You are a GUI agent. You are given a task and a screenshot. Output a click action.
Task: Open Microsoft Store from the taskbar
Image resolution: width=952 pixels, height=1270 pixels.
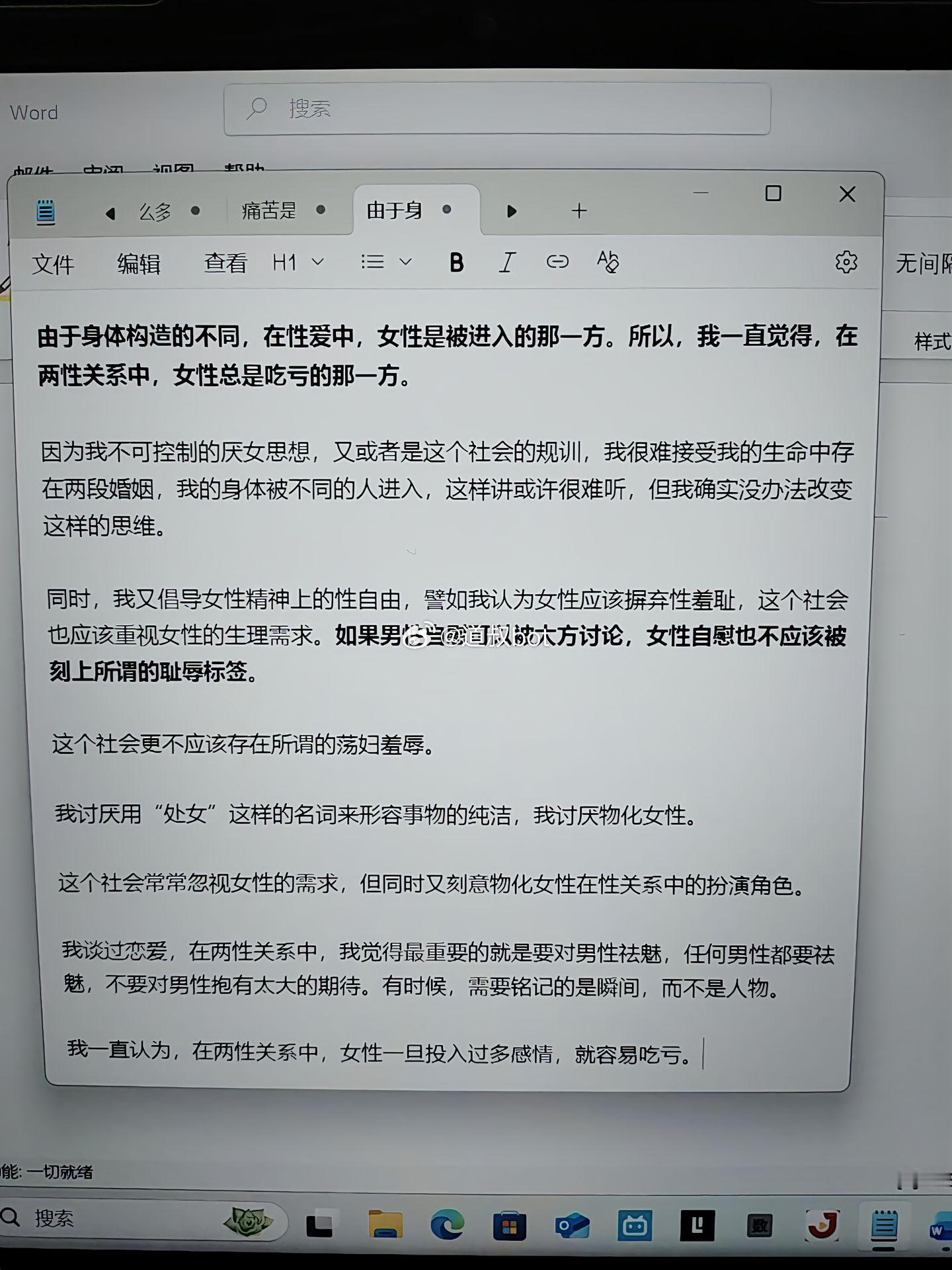tap(510, 1226)
